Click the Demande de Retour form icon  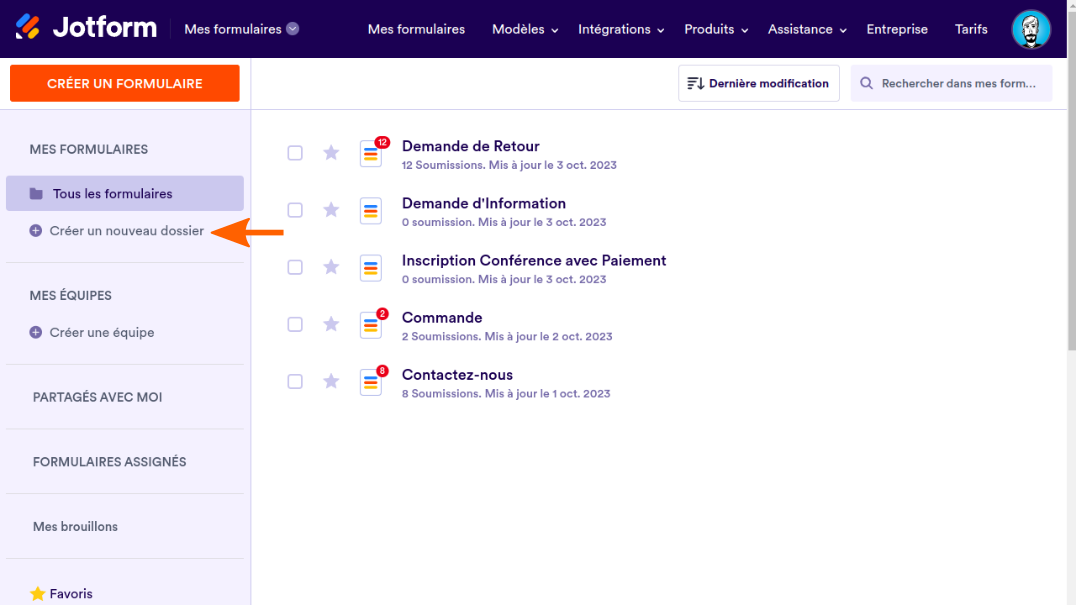click(x=371, y=154)
